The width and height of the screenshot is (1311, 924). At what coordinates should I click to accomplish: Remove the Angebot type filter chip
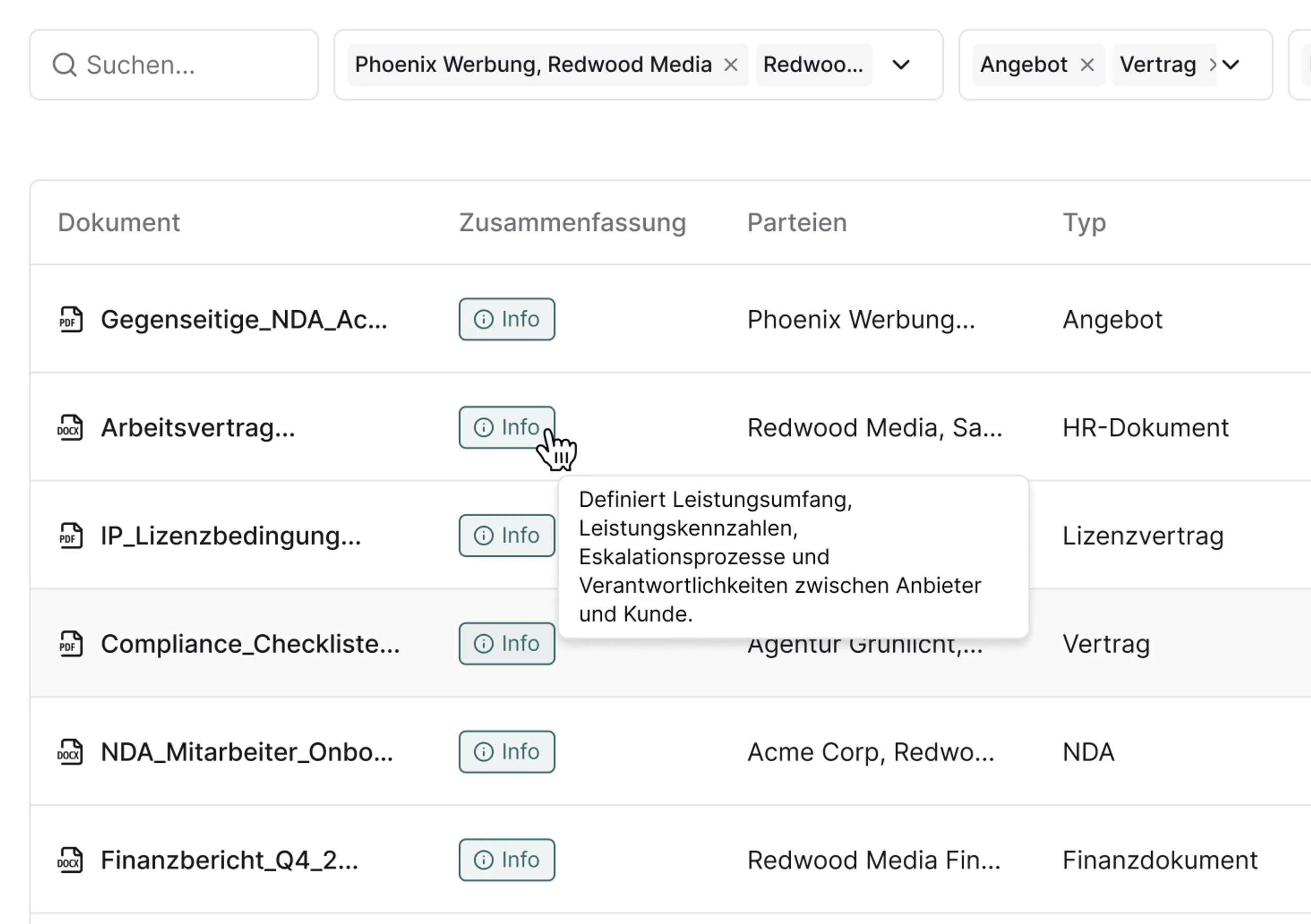(1087, 65)
